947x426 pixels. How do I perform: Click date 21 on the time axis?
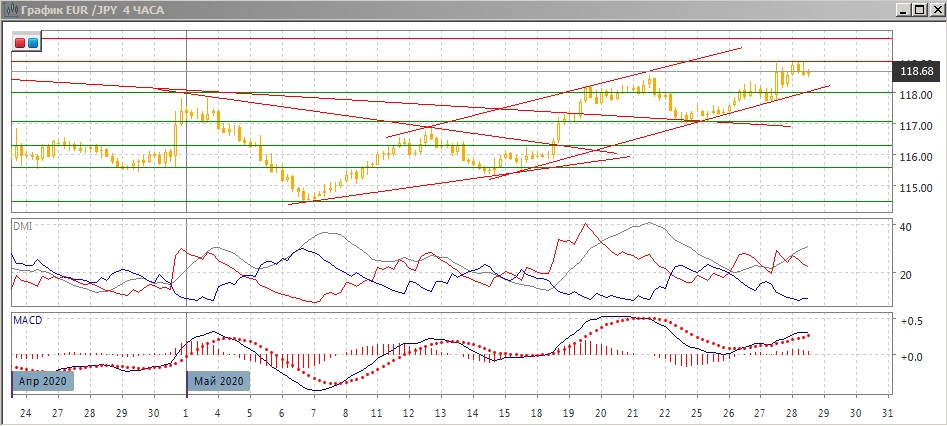click(x=632, y=413)
